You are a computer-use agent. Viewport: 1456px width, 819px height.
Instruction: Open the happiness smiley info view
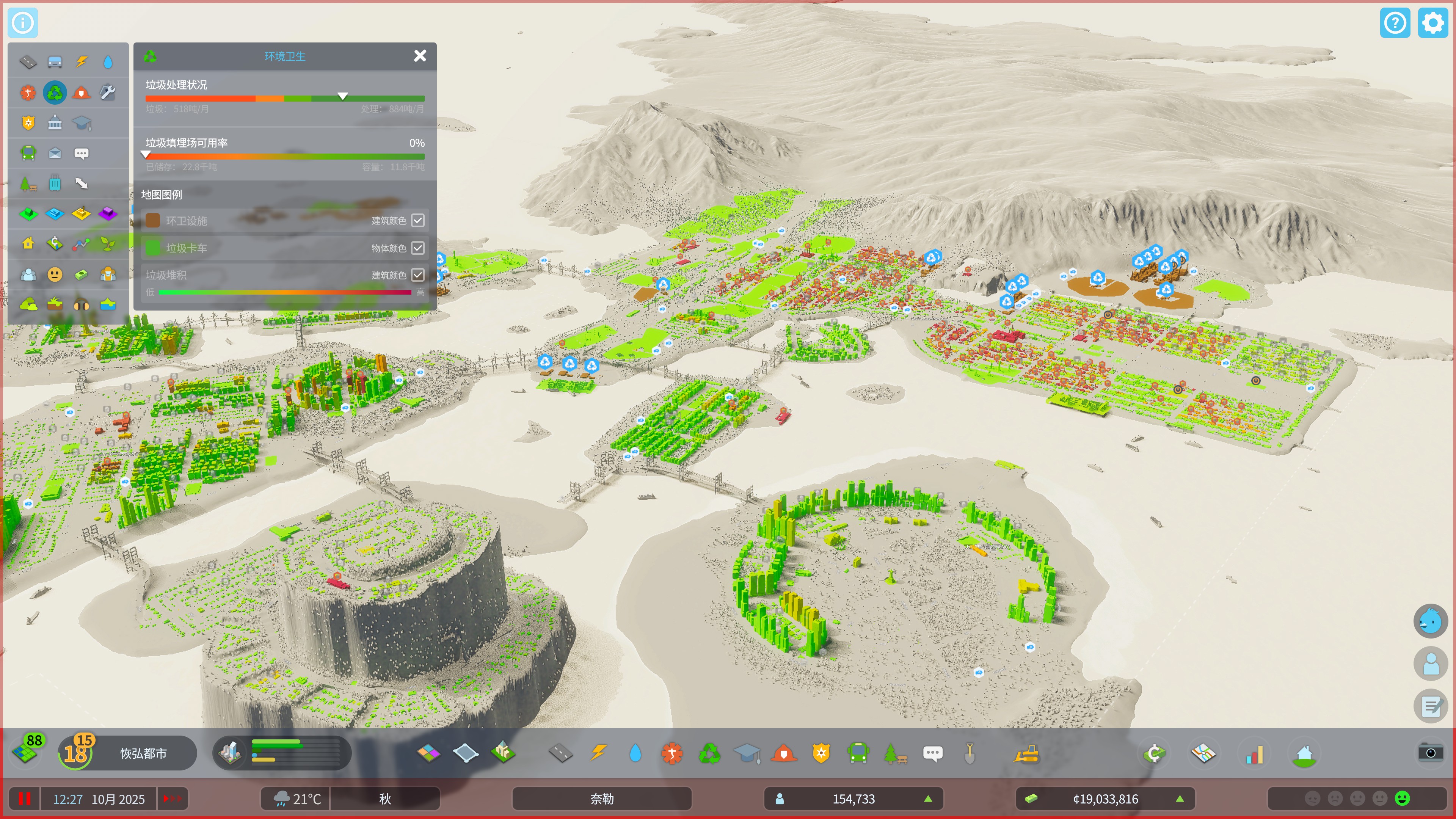(55, 275)
